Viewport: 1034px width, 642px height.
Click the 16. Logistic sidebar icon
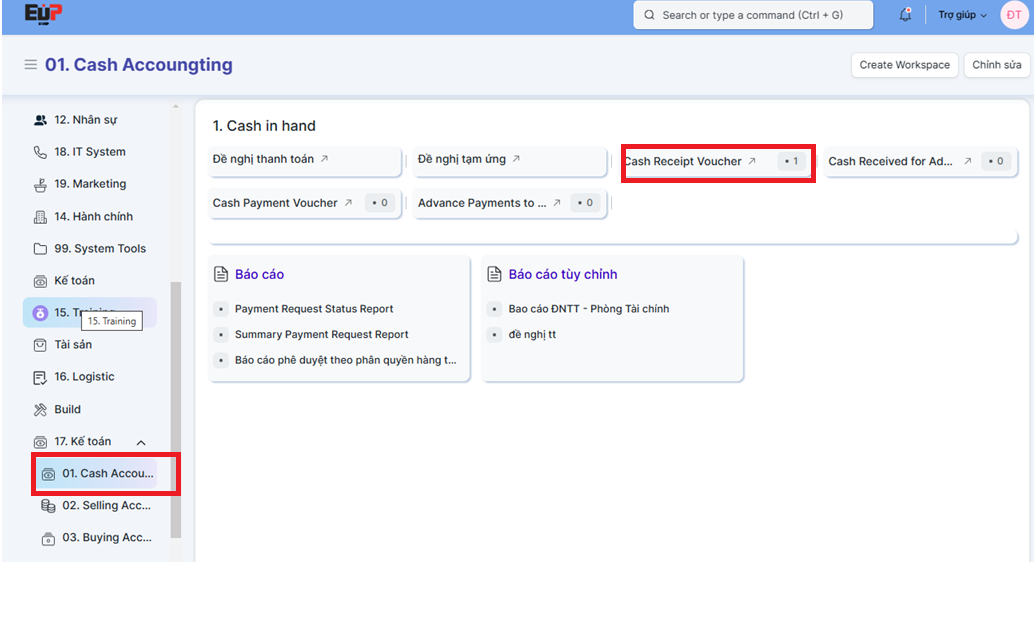(40, 377)
